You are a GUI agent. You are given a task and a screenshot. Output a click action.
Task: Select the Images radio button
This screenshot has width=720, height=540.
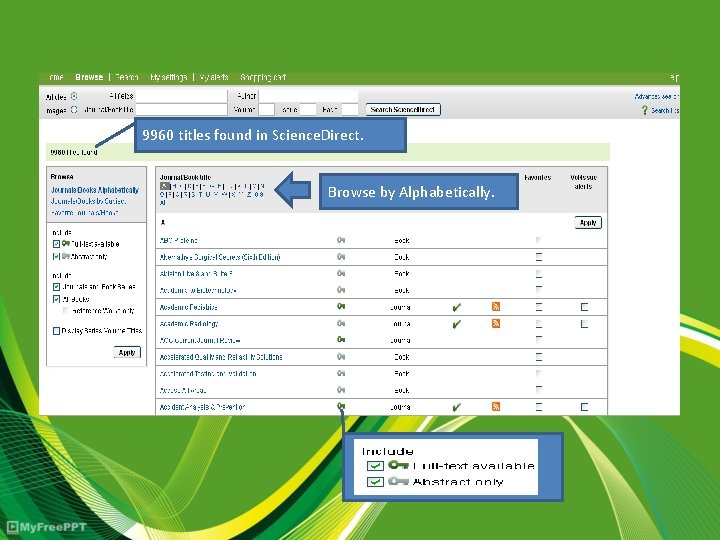(74, 109)
